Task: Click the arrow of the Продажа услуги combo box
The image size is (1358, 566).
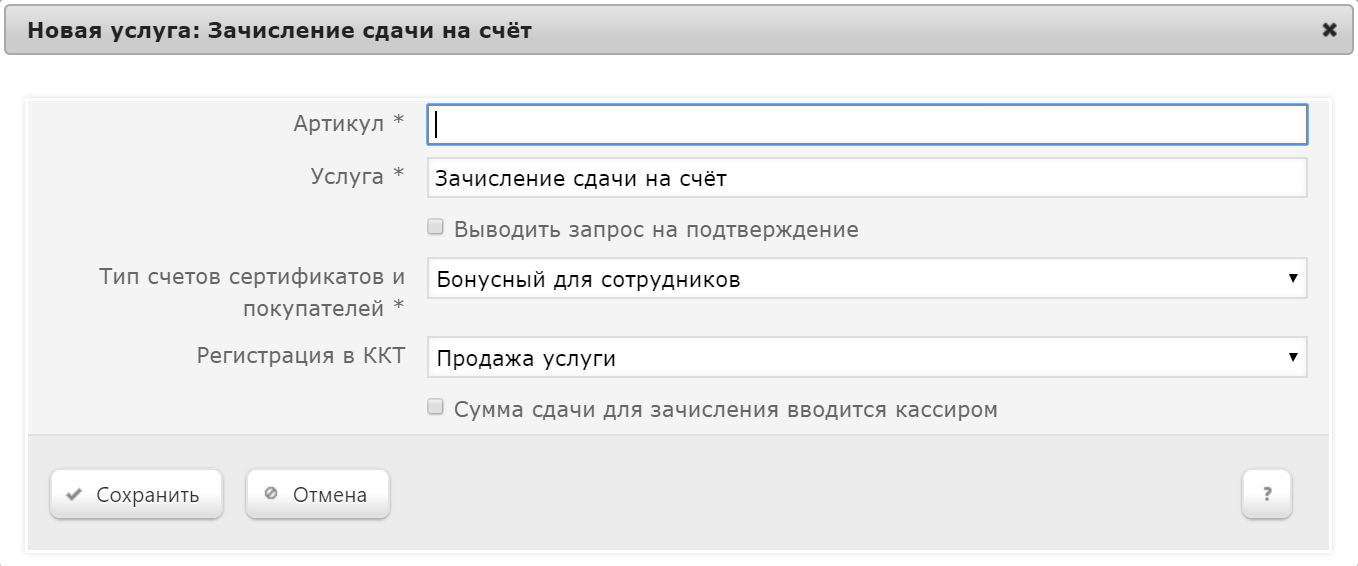Action: tap(1293, 357)
